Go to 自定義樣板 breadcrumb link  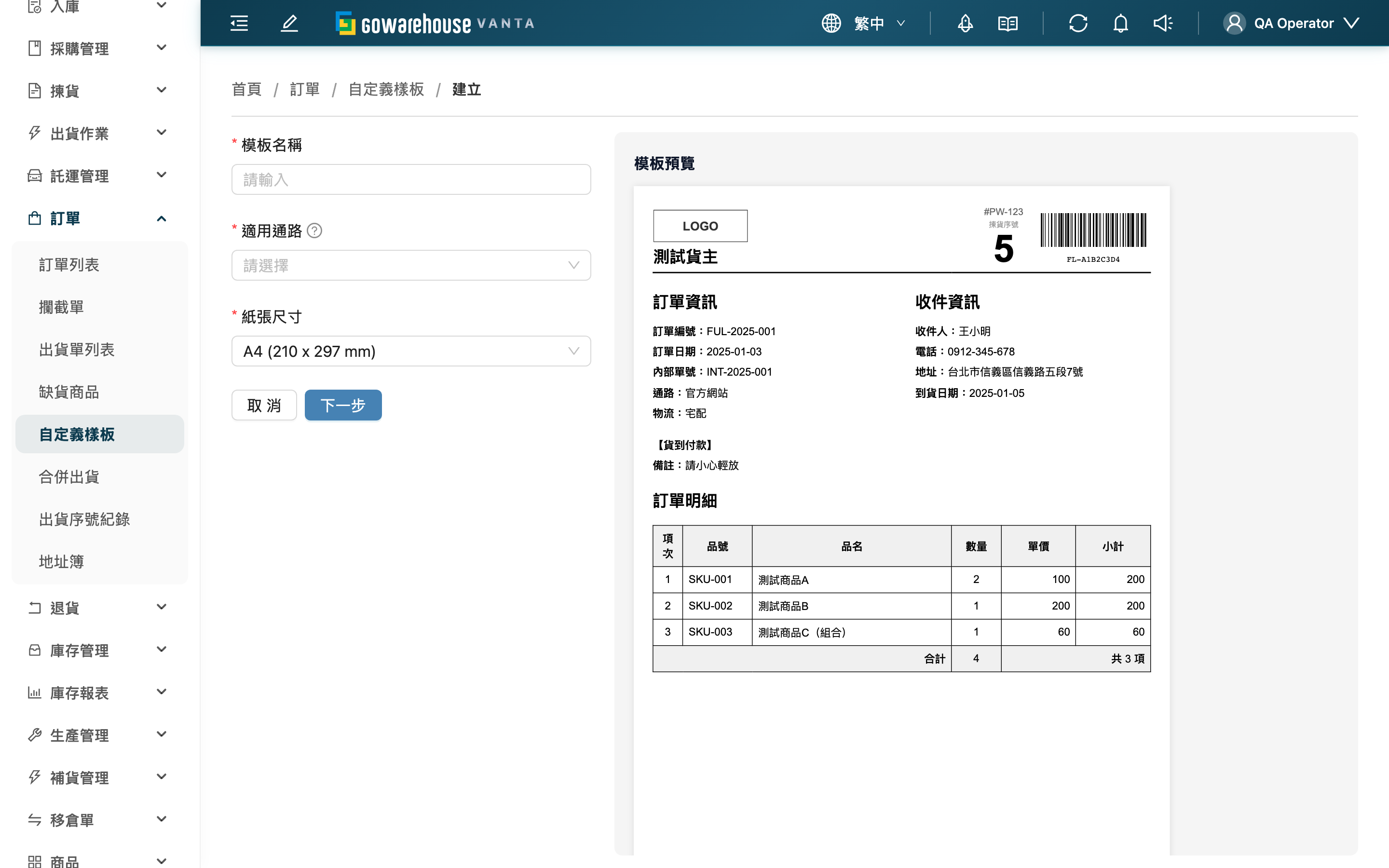click(x=386, y=90)
